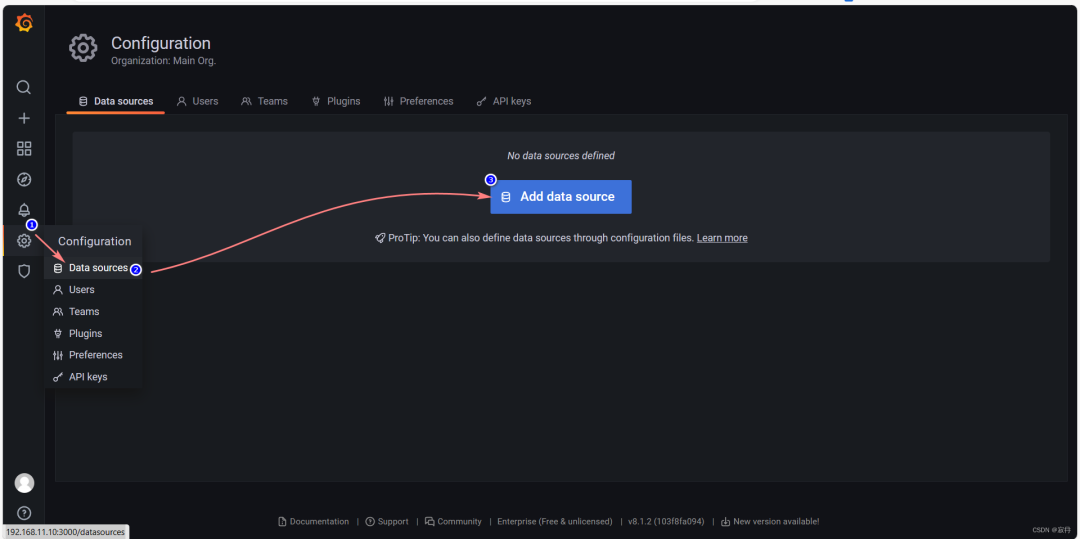Select the Configuration gear icon in sidebar
Image resolution: width=1080 pixels, height=539 pixels.
(x=24, y=241)
